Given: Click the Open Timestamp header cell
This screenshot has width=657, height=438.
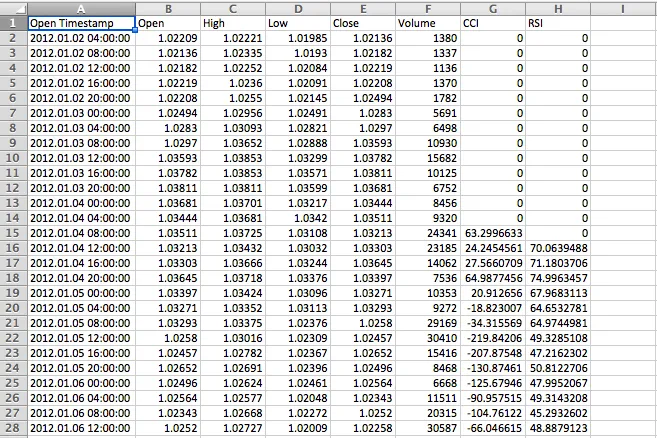Looking at the screenshot, I should click(81, 23).
